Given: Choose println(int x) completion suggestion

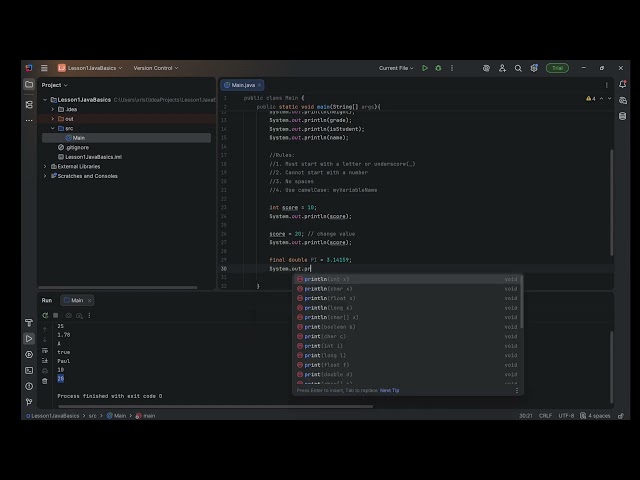Looking at the screenshot, I should tap(407, 279).
